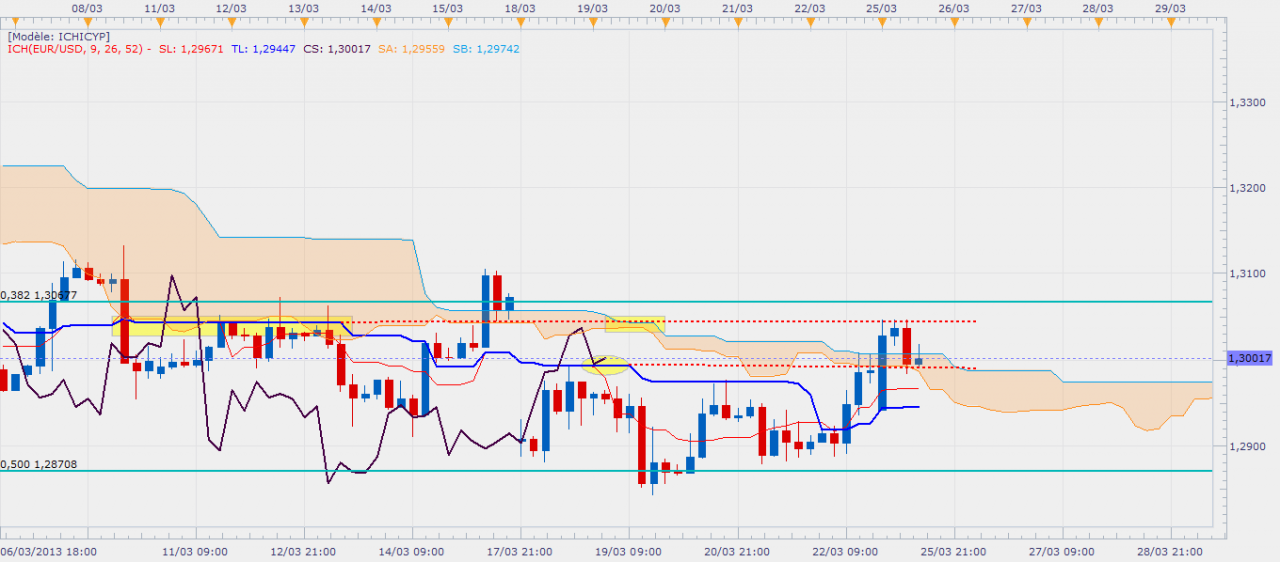This screenshot has width=1280, height=562.
Task: Click the 11/03 date label at top
Action: click(x=160, y=7)
